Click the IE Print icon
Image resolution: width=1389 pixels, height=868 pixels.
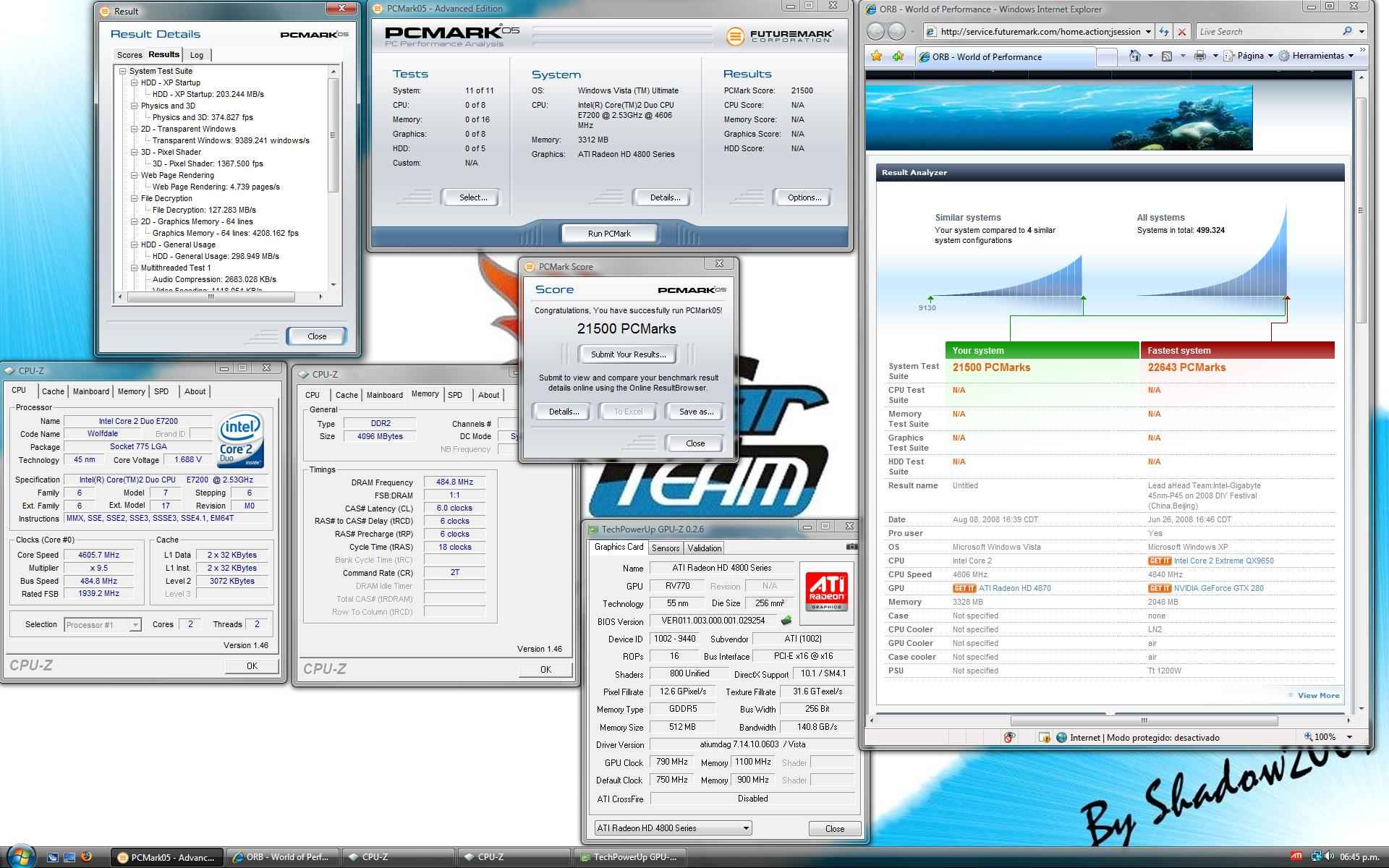(x=1200, y=56)
